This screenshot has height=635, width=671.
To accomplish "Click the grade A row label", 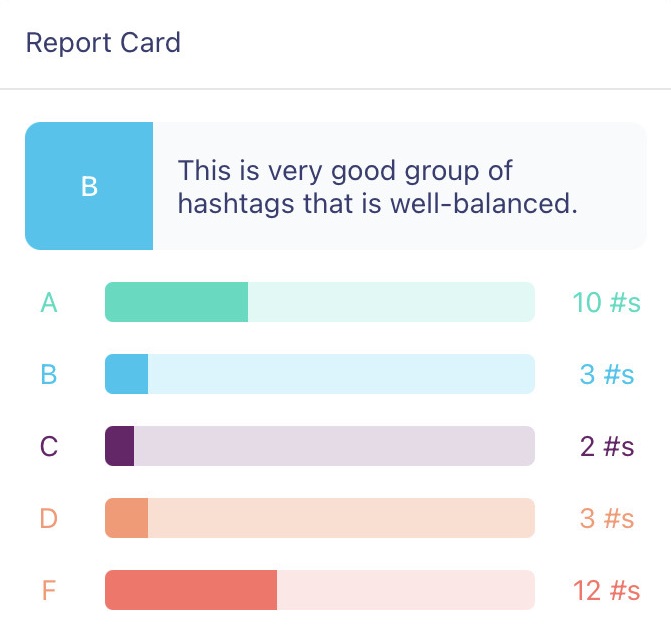I will click(49, 302).
